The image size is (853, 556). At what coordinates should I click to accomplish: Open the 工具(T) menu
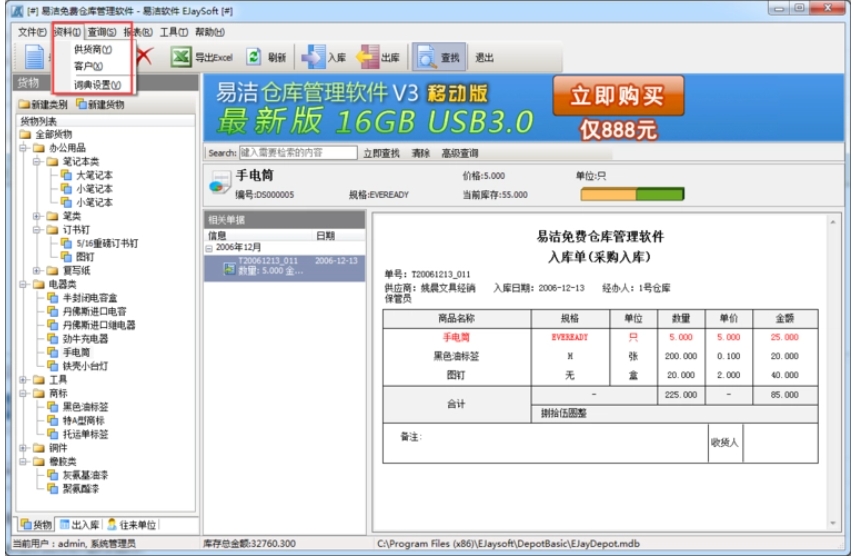(174, 32)
